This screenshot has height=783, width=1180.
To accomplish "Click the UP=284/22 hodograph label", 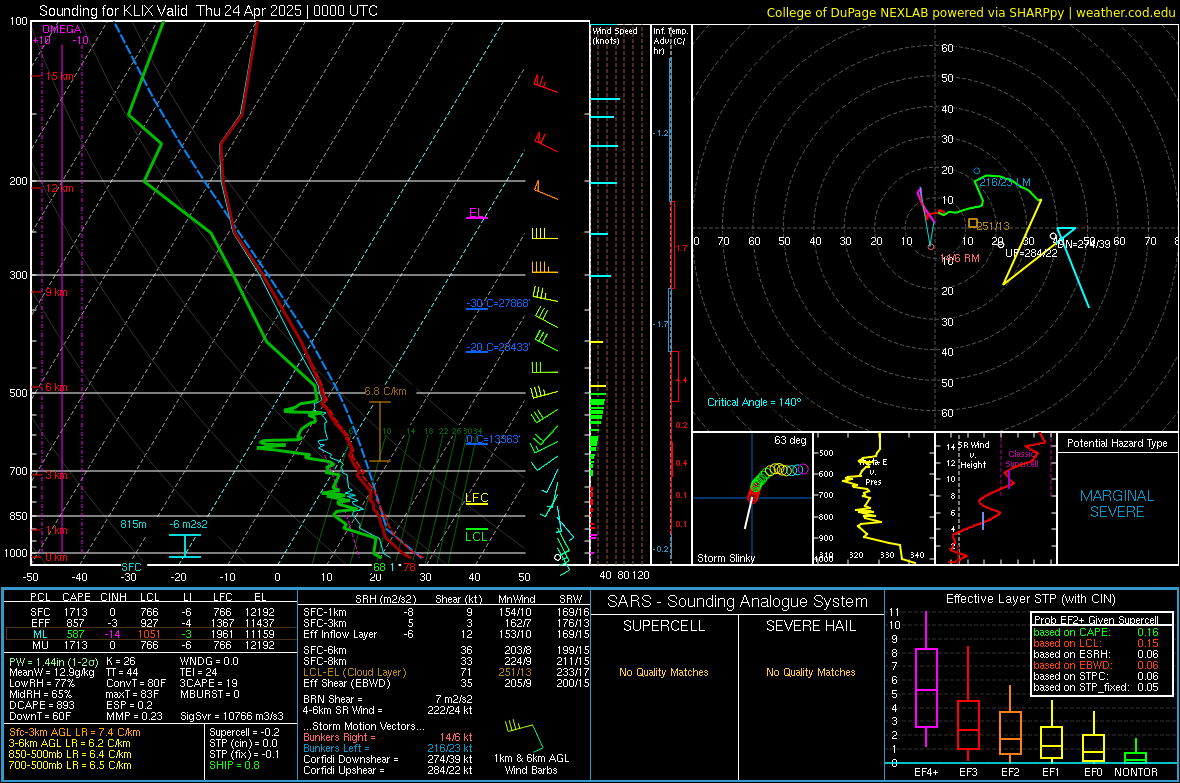I will pyautogui.click(x=1031, y=253).
